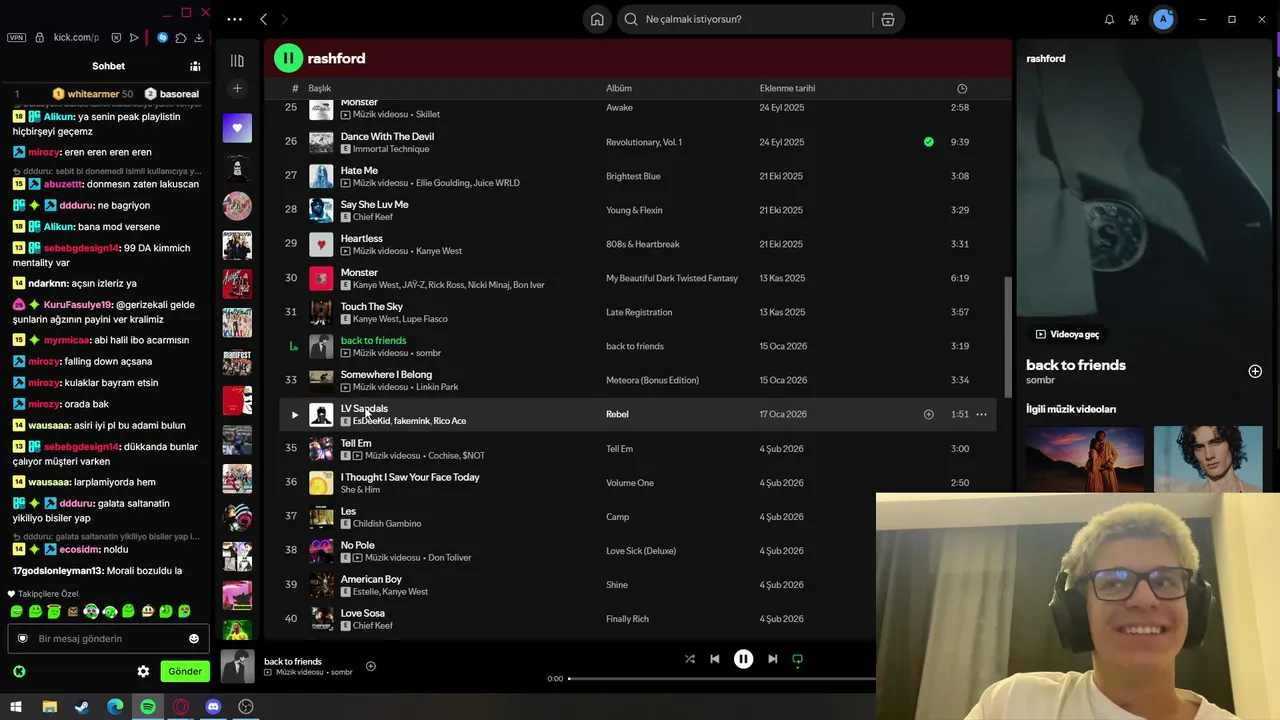Select the track 'I Thought I Saw Your Face Today'
Viewport: 1280px width, 720px height.
(410, 477)
